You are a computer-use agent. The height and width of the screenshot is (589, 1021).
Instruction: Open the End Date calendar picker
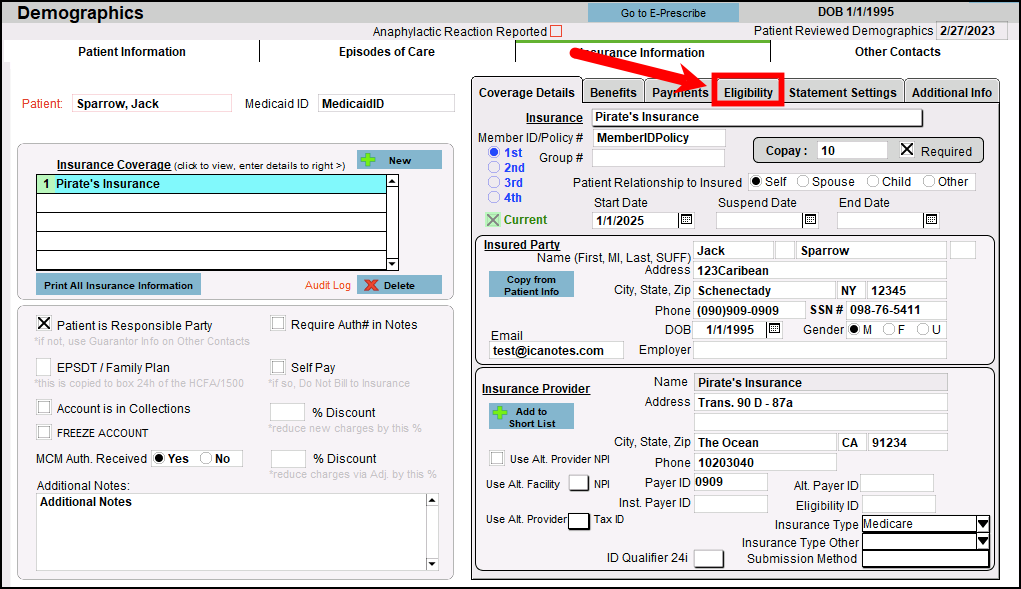(931, 220)
